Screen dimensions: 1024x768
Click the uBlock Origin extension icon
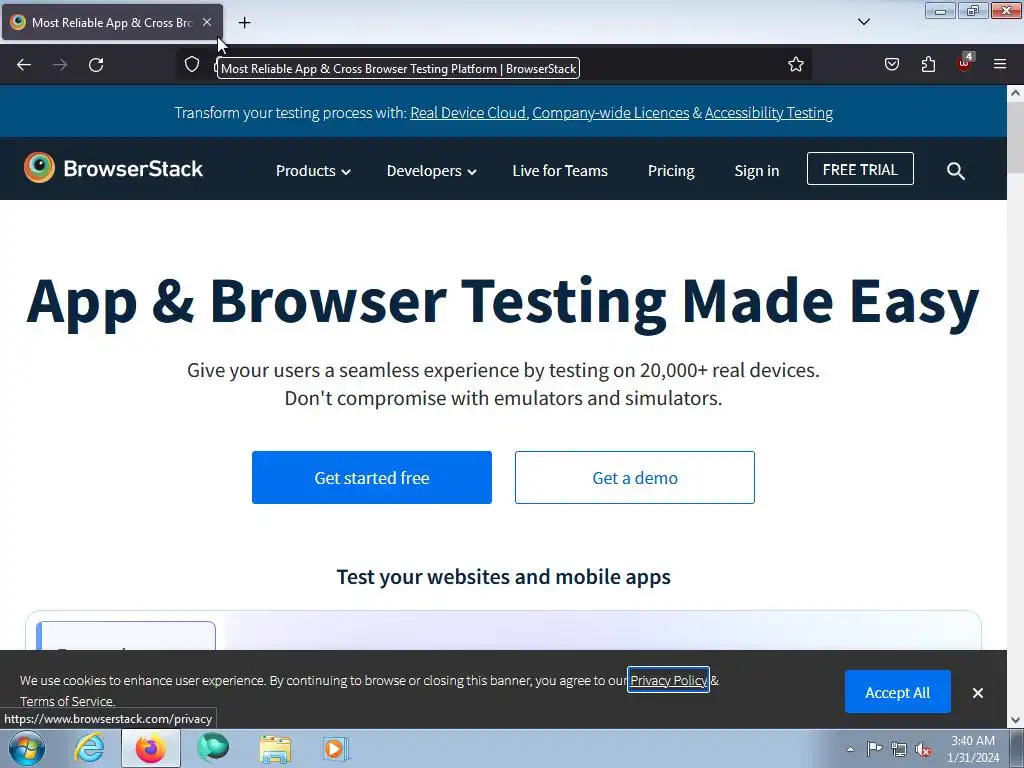click(x=965, y=63)
